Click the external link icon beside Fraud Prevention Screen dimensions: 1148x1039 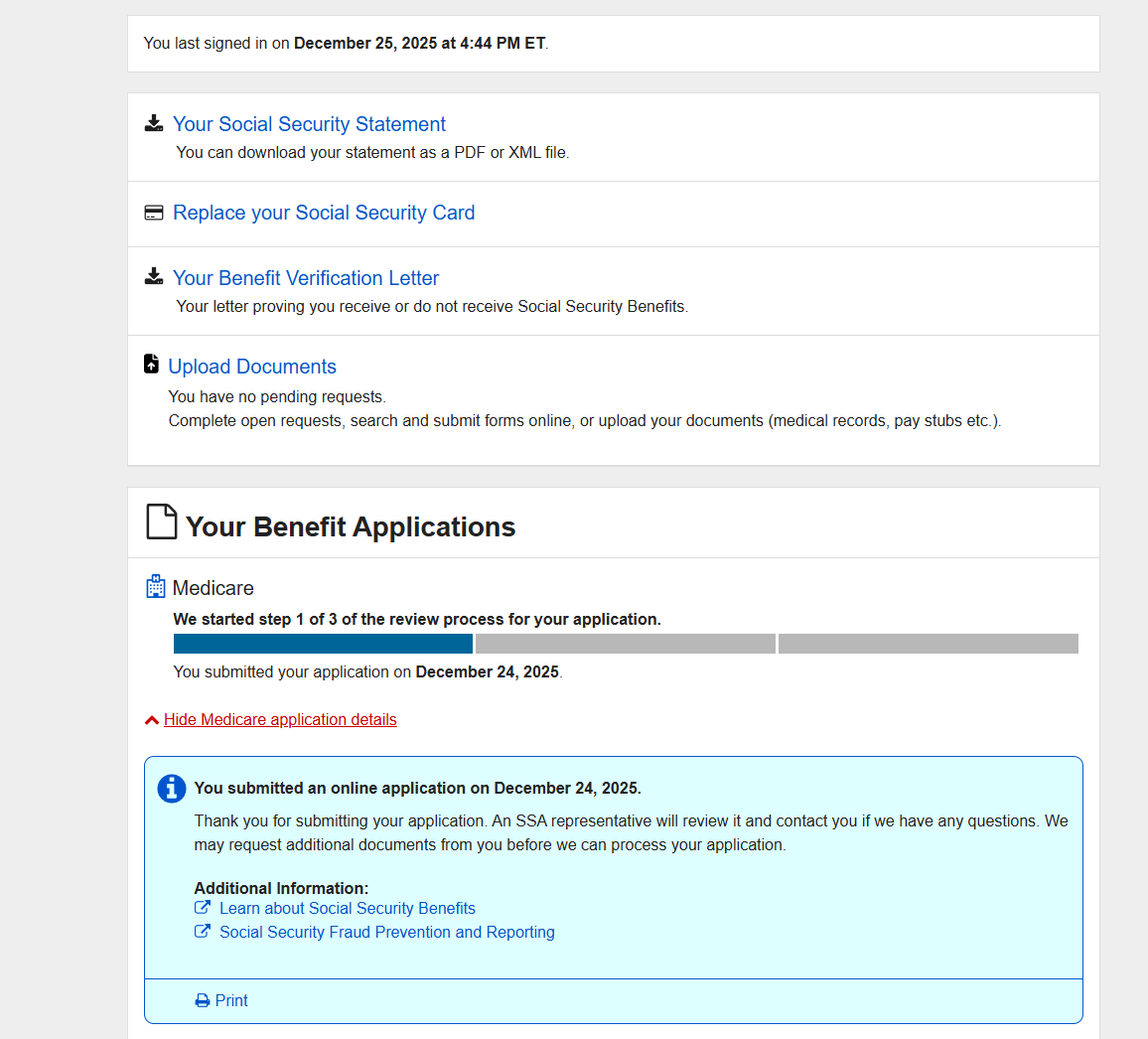point(203,932)
